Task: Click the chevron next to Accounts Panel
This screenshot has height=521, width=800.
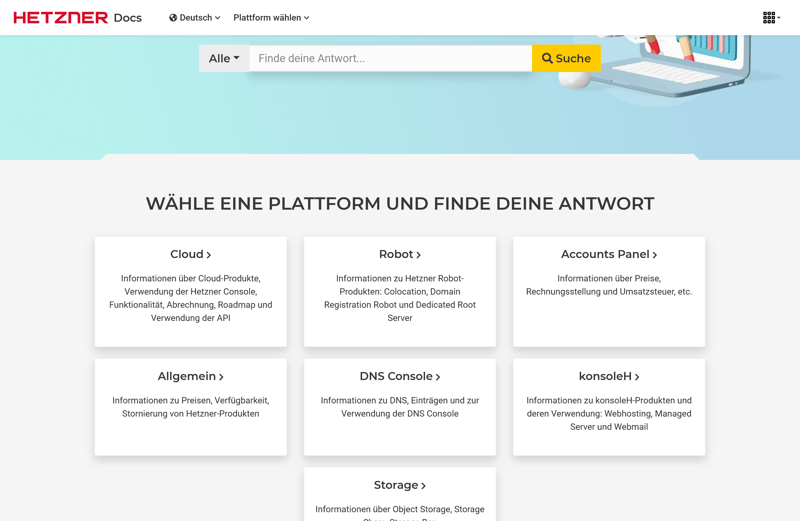Action: click(x=655, y=256)
